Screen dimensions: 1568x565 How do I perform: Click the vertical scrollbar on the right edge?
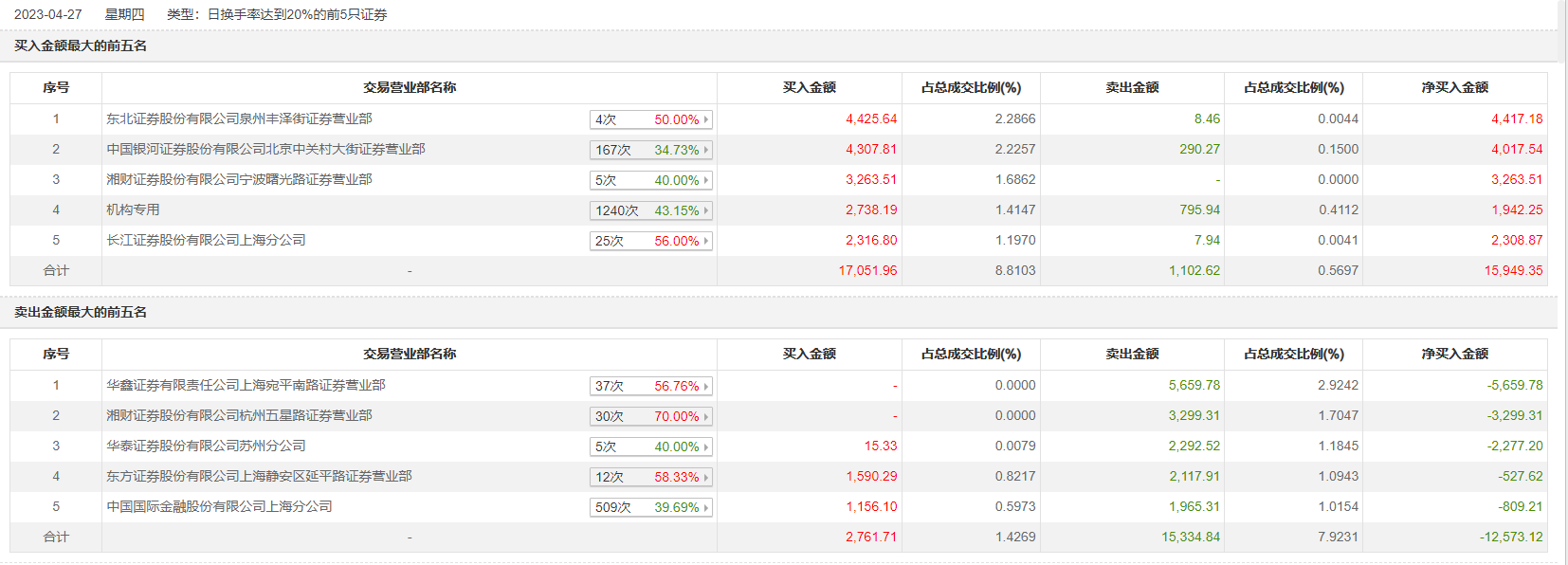pos(1562,282)
